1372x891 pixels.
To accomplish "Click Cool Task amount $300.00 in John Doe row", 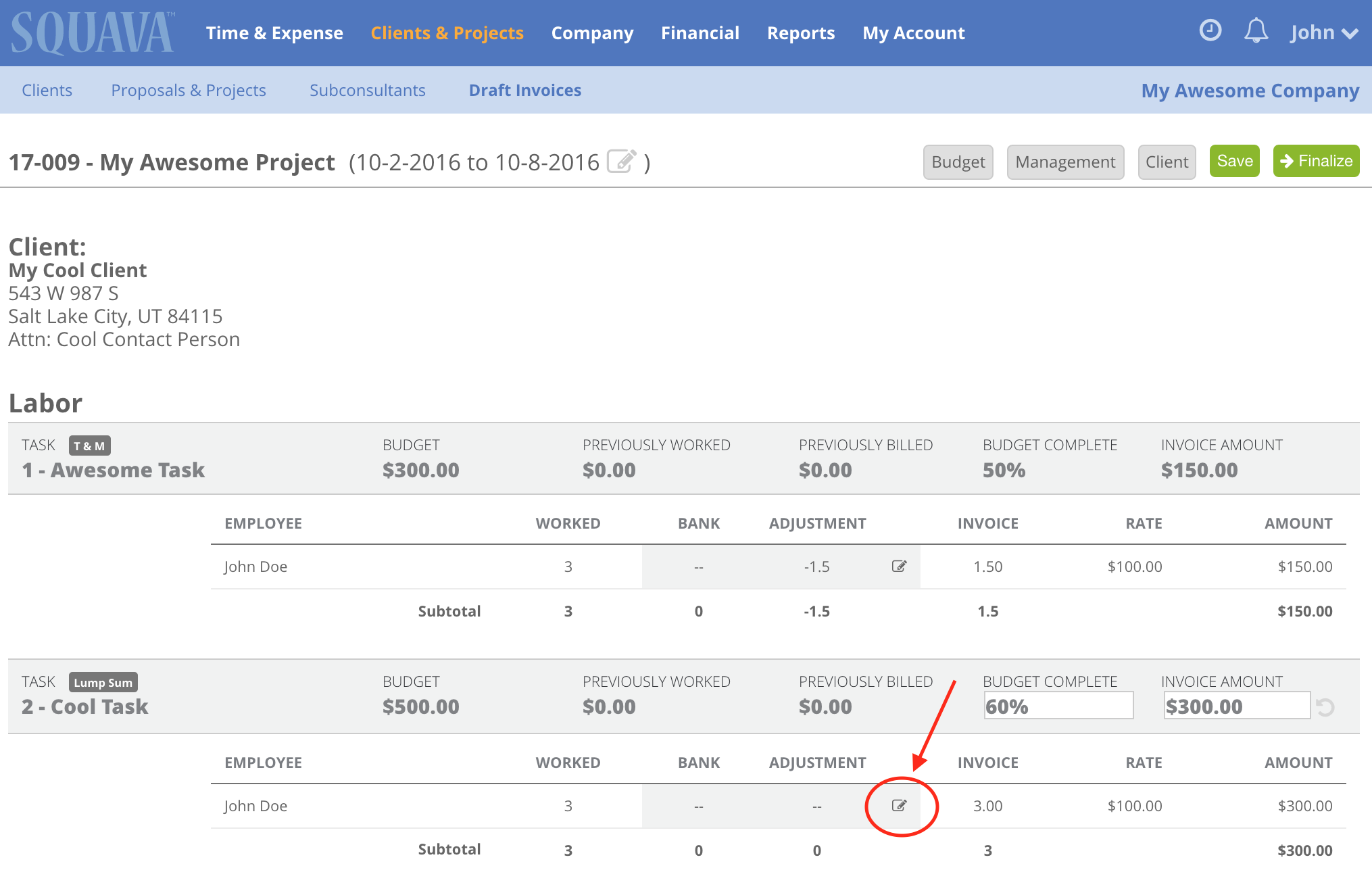I will (1304, 806).
